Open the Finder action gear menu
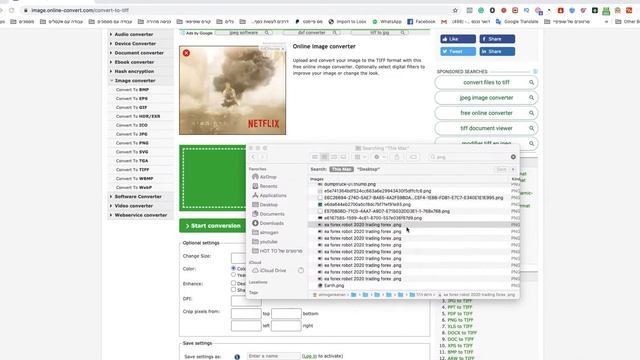The width and height of the screenshot is (640, 360). 379,157
